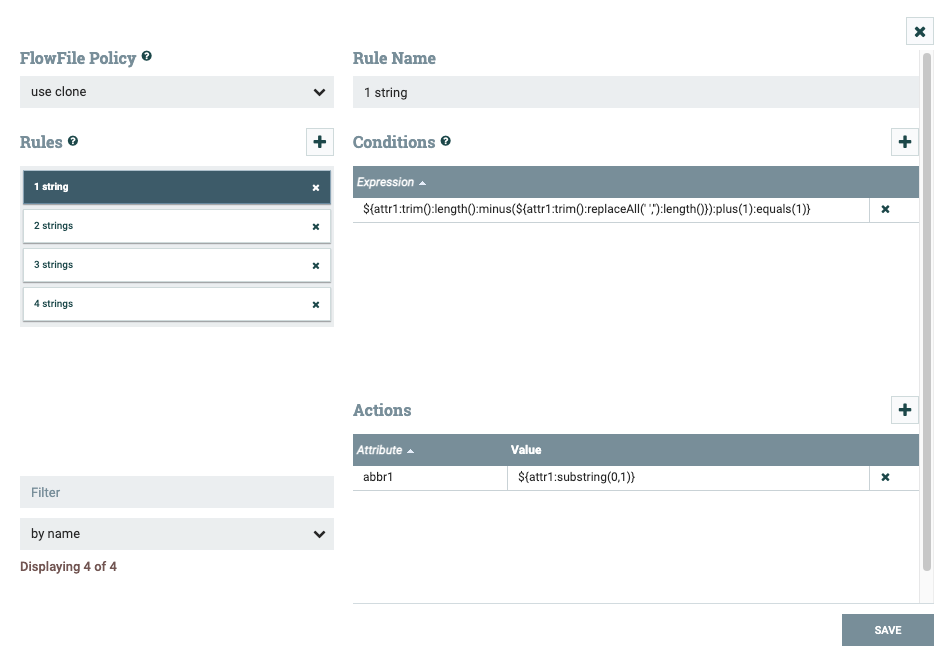945x662 pixels.
Task: Select the '2 strings' rule
Action: tap(160, 226)
